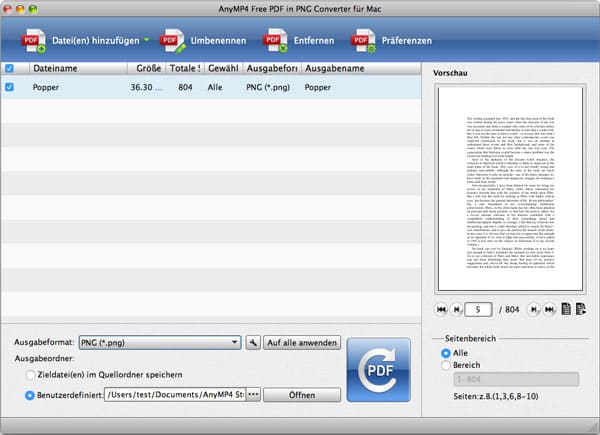Image resolution: width=600 pixels, height=435 pixels.
Task: Click the Umbenennen PDF pencil icon
Action: point(173,41)
